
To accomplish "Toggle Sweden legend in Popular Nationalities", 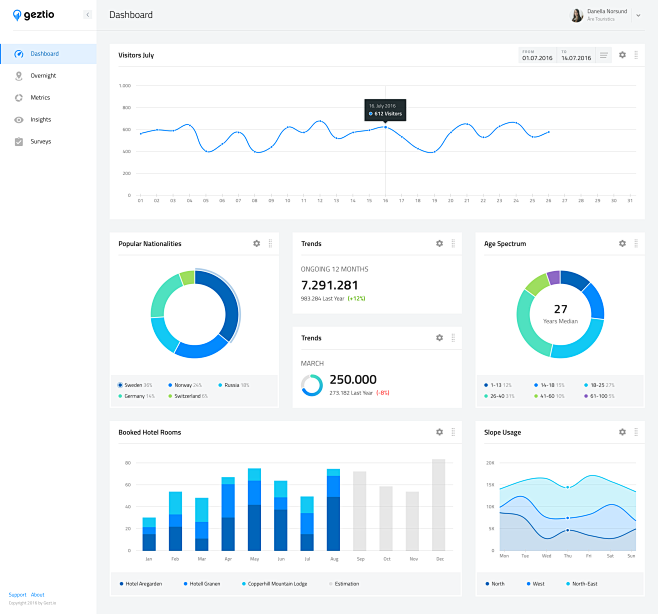I will click(x=135, y=385).
